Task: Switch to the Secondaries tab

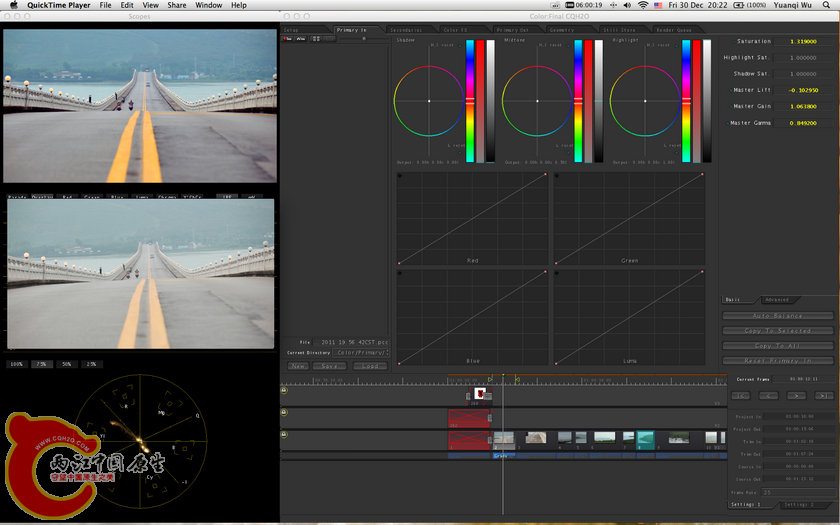Action: (x=410, y=30)
